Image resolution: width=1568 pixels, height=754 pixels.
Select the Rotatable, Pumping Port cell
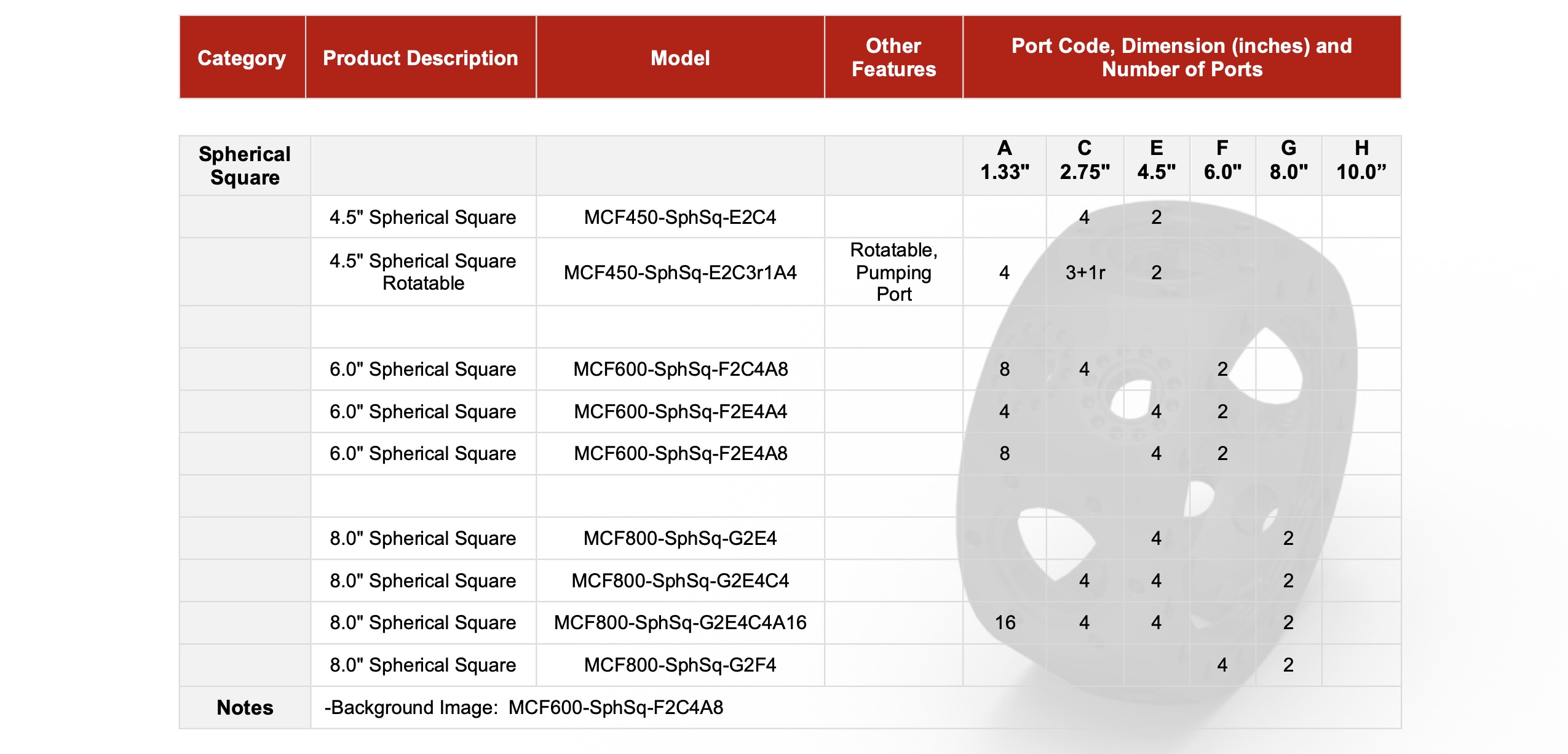(x=893, y=272)
